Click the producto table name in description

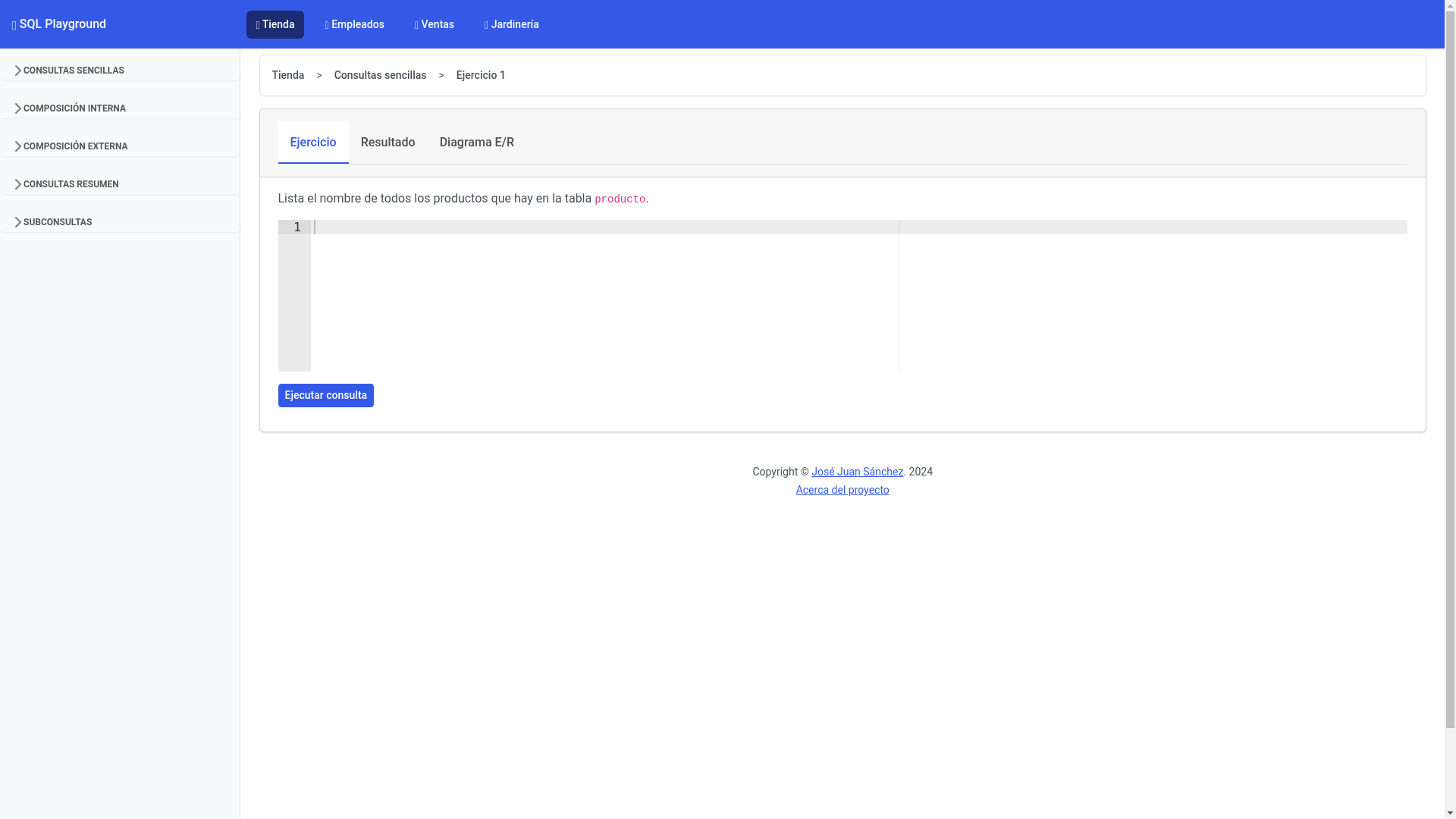pyautogui.click(x=620, y=199)
